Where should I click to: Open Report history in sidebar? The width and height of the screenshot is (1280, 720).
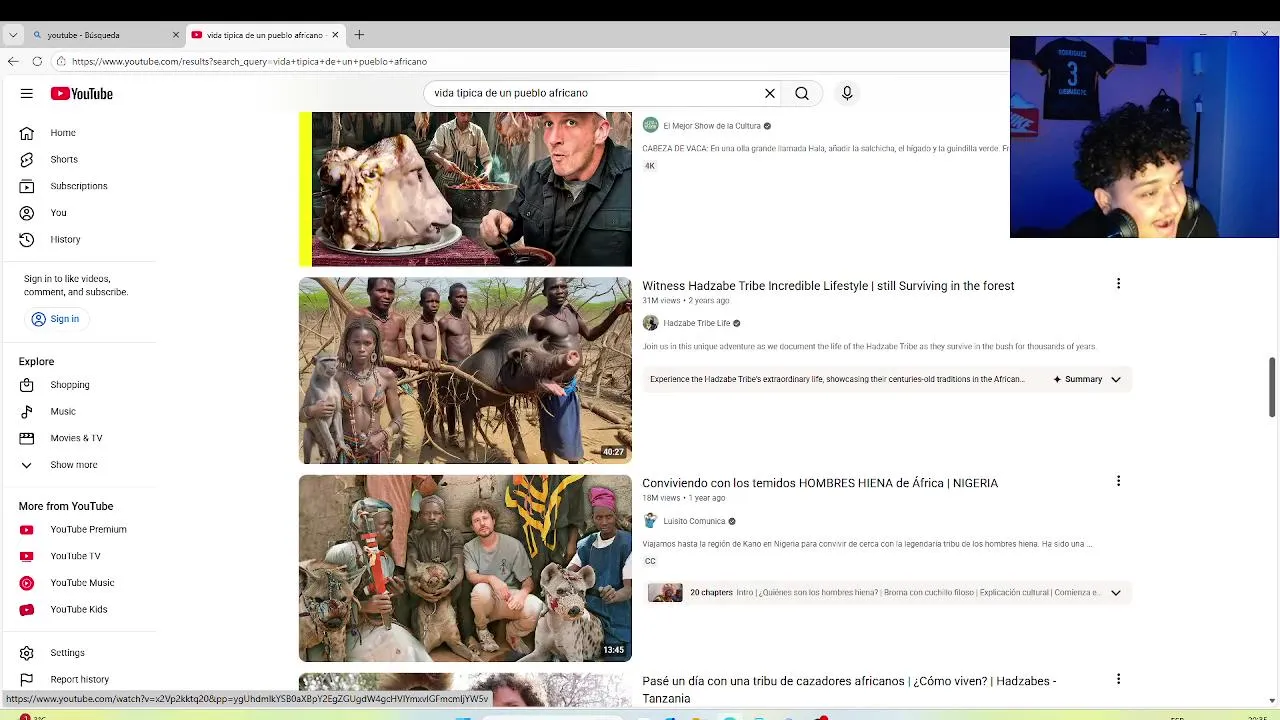click(80, 679)
